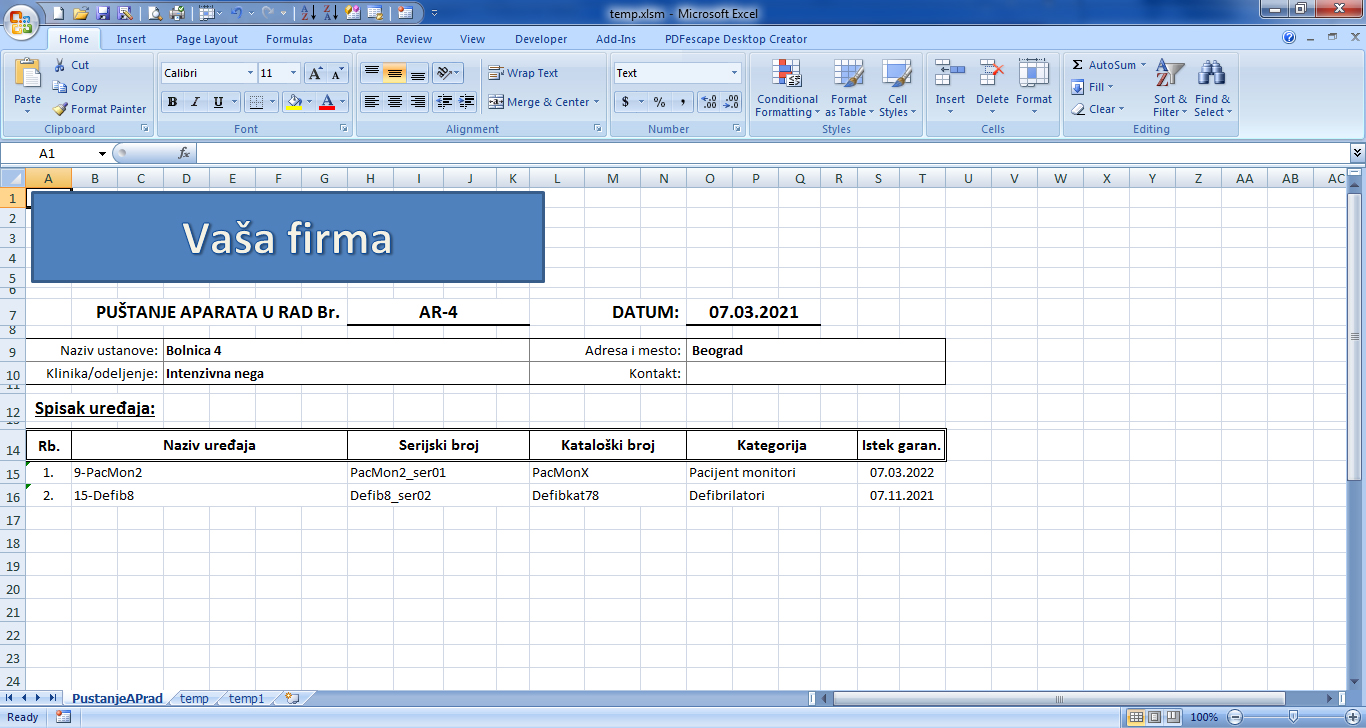Image resolution: width=1366 pixels, height=728 pixels.
Task: Click the Cut scissors button
Action: tap(71, 65)
